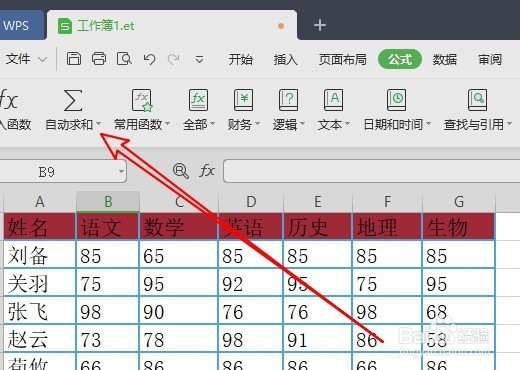Click the 日期和时间 clock book icon

tap(396, 100)
